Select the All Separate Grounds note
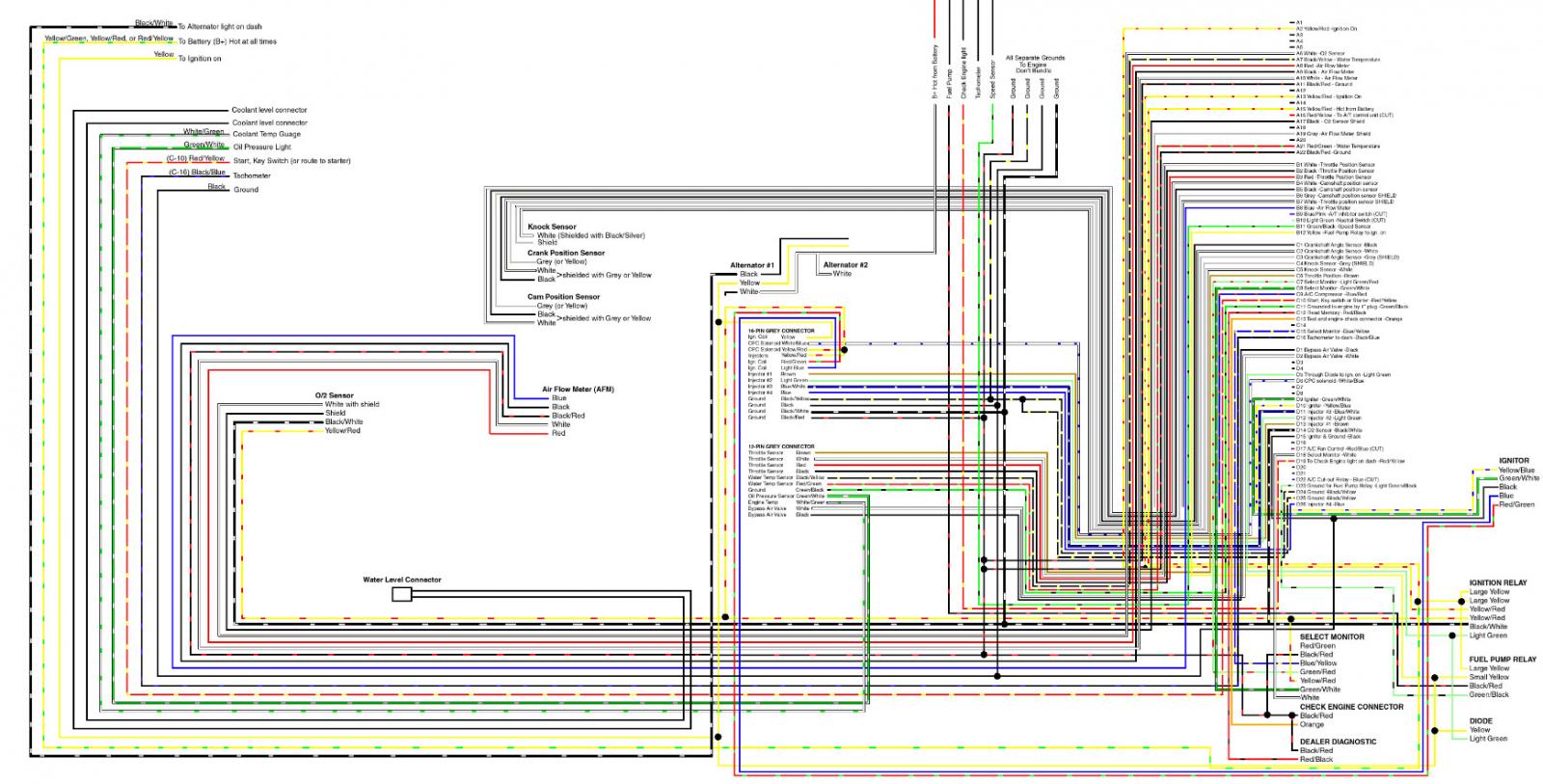Viewport: 1543px width, 784px height. pyautogui.click(x=1035, y=65)
